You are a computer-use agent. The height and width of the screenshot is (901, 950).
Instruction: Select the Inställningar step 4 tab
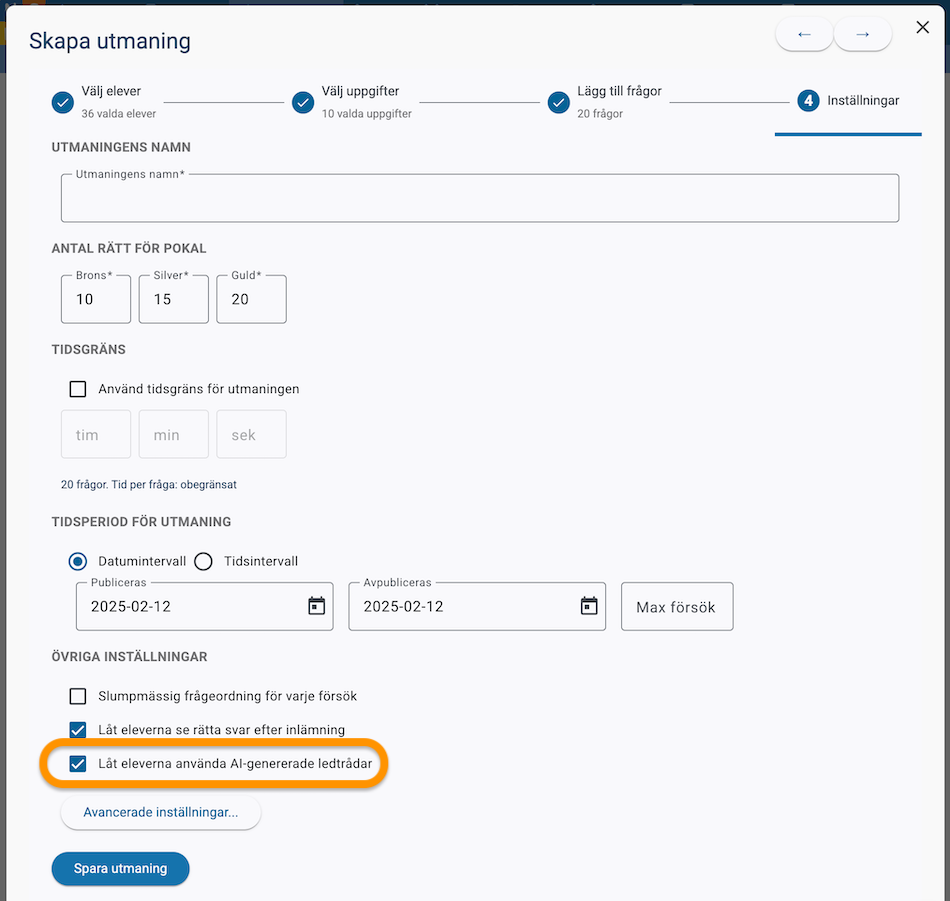click(848, 101)
